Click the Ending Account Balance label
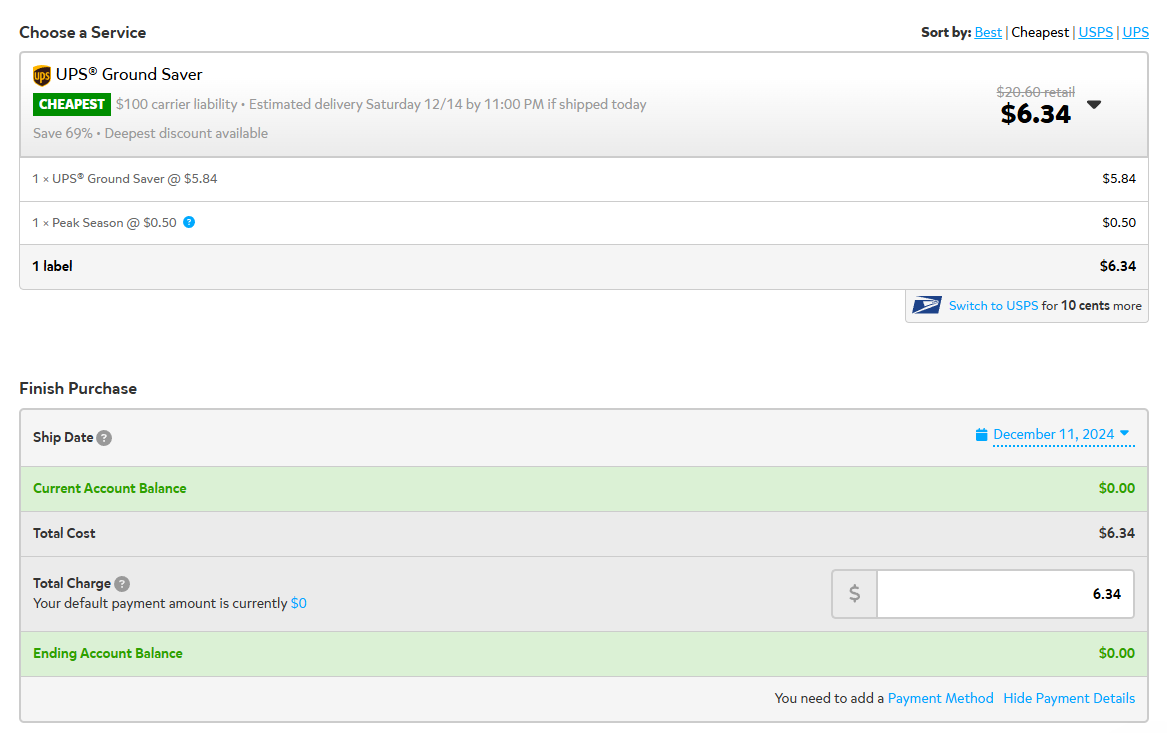Viewport: 1167px width, 733px height. 108,653
